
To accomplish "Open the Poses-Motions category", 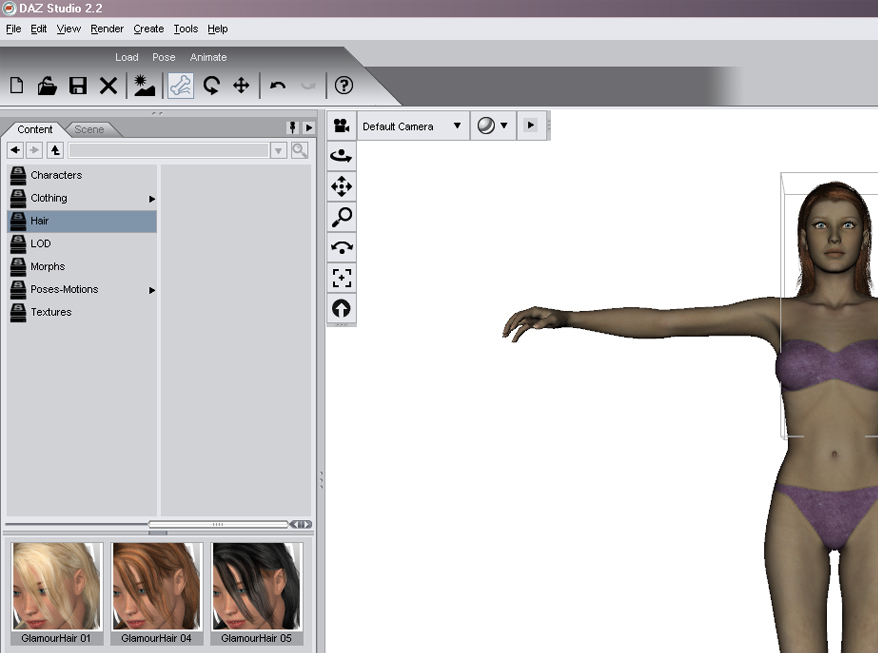I will [64, 289].
